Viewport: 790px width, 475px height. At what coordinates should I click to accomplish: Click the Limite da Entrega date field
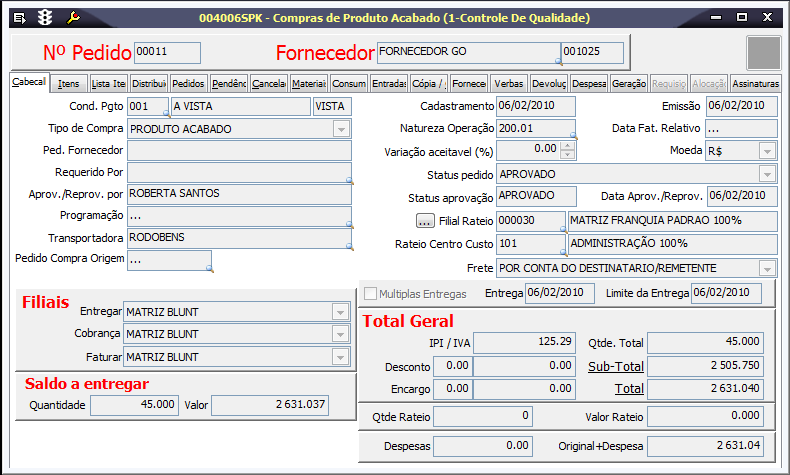tap(726, 293)
